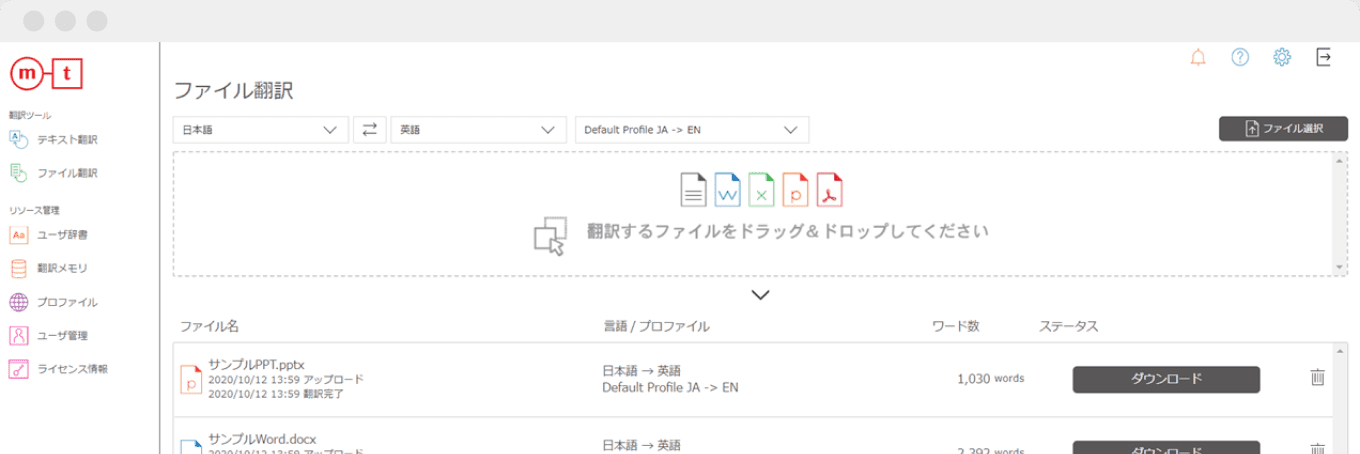This screenshot has width=1360, height=454.
Task: Delete サンプルPPT.pptx with trash icon
Action: tap(1317, 378)
